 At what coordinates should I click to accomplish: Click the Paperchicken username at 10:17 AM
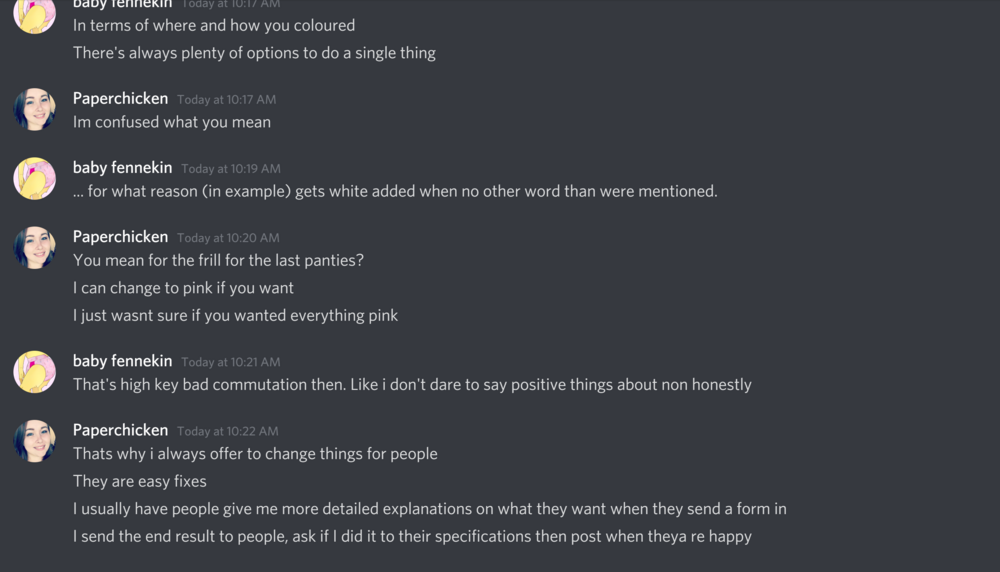(121, 99)
